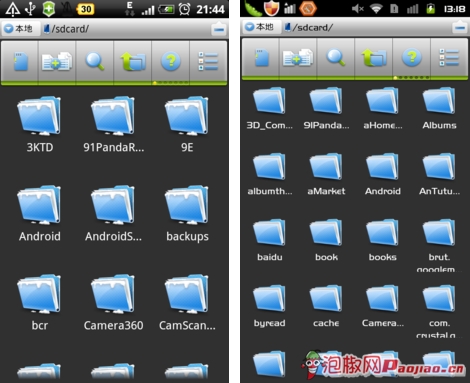The image size is (470, 383).
Task: Tap the alarm clock icon in left status bar
Action: [x=184, y=9]
